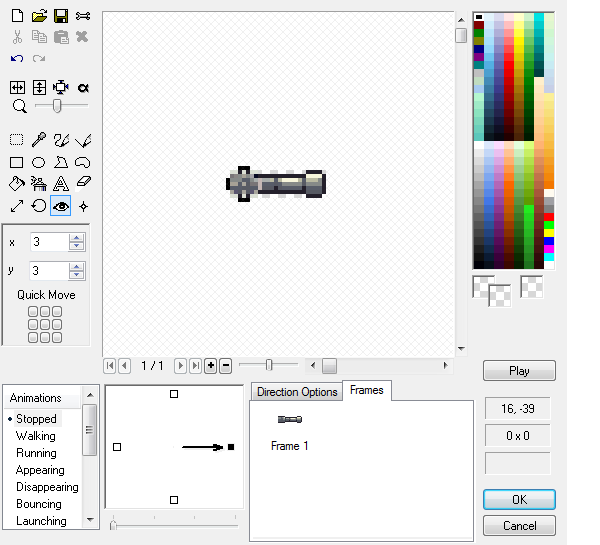Go to the first frame
This screenshot has height=545, width=600.
(x=109, y=366)
